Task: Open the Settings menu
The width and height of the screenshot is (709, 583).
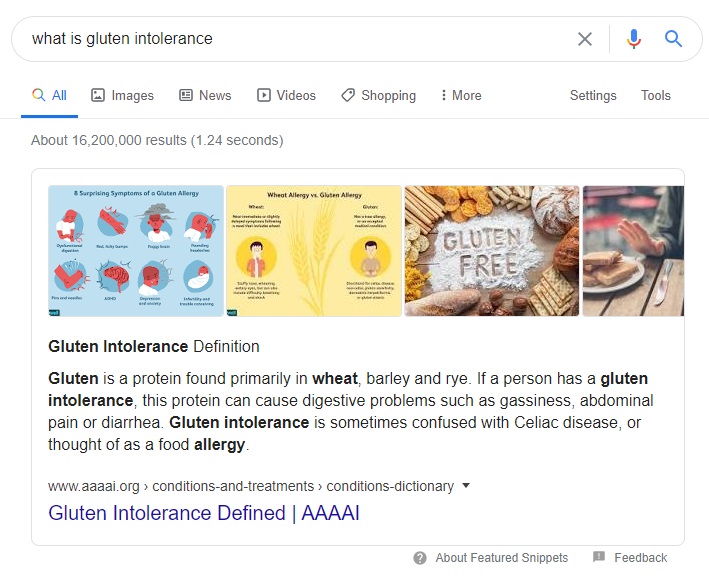Action: pos(593,95)
